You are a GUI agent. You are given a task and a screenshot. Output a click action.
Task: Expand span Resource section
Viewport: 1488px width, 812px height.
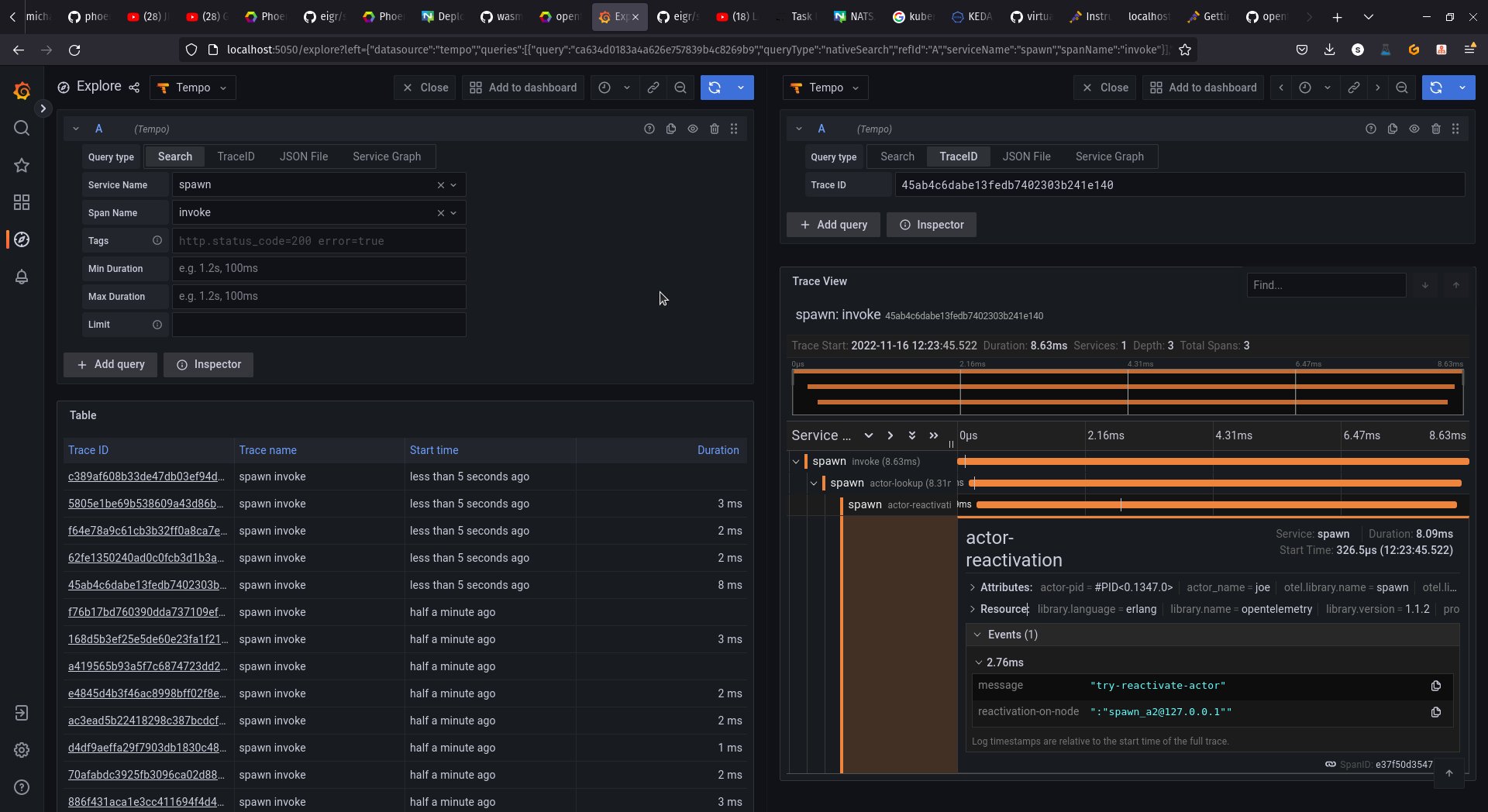click(x=973, y=609)
